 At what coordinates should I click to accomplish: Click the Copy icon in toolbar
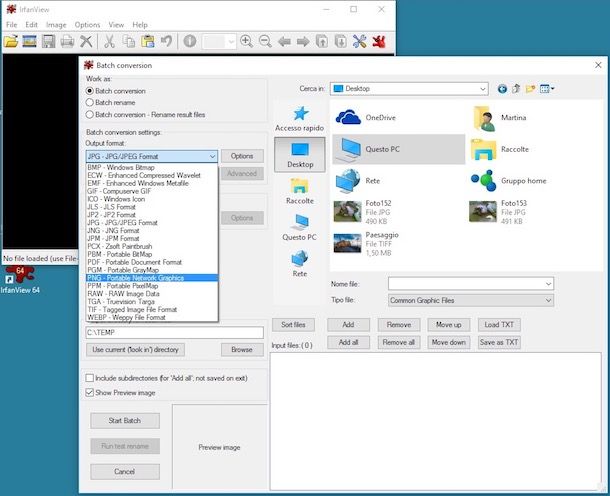[x=129, y=41]
